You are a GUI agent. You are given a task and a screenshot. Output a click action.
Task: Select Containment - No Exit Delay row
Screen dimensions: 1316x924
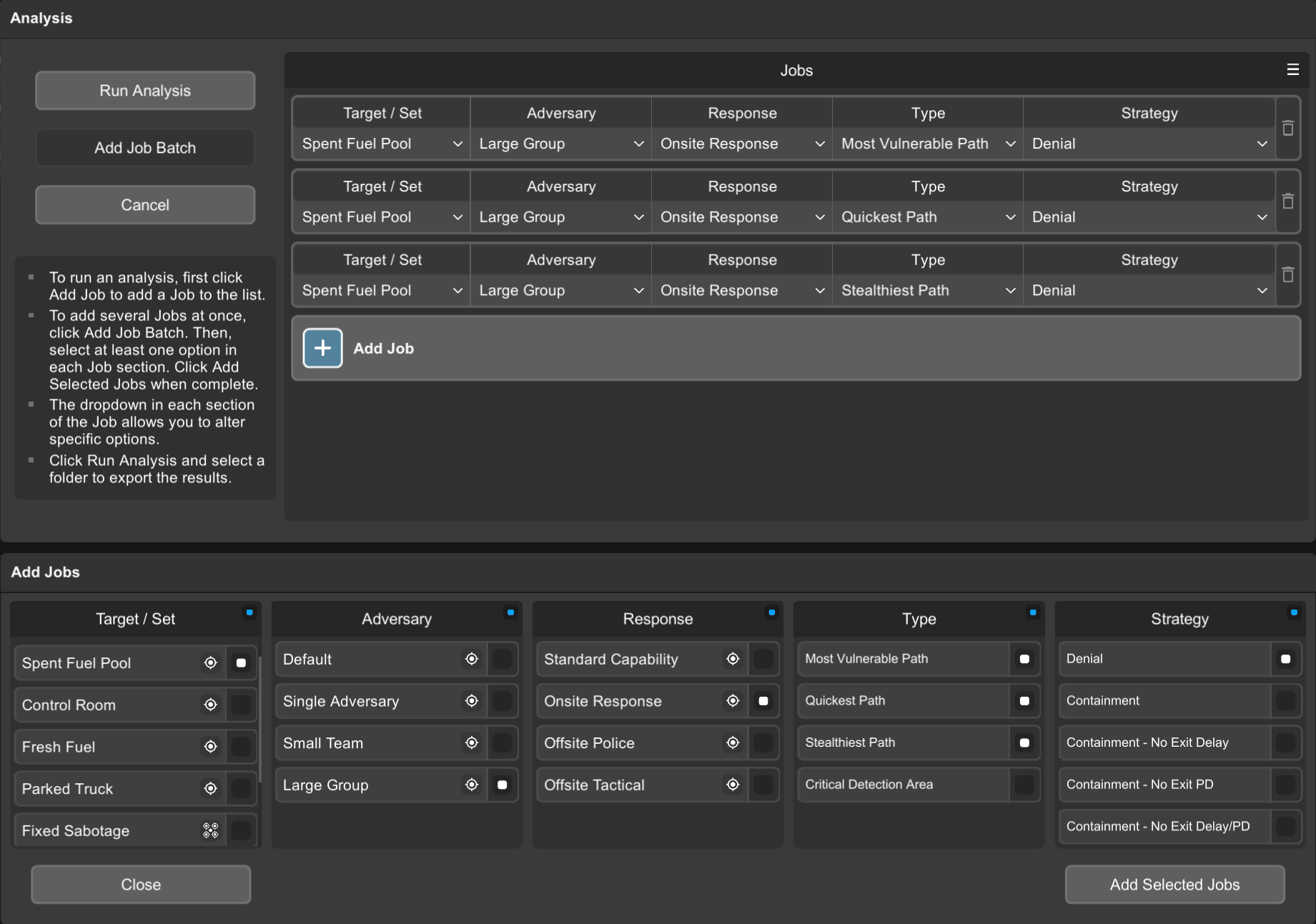pos(1179,743)
